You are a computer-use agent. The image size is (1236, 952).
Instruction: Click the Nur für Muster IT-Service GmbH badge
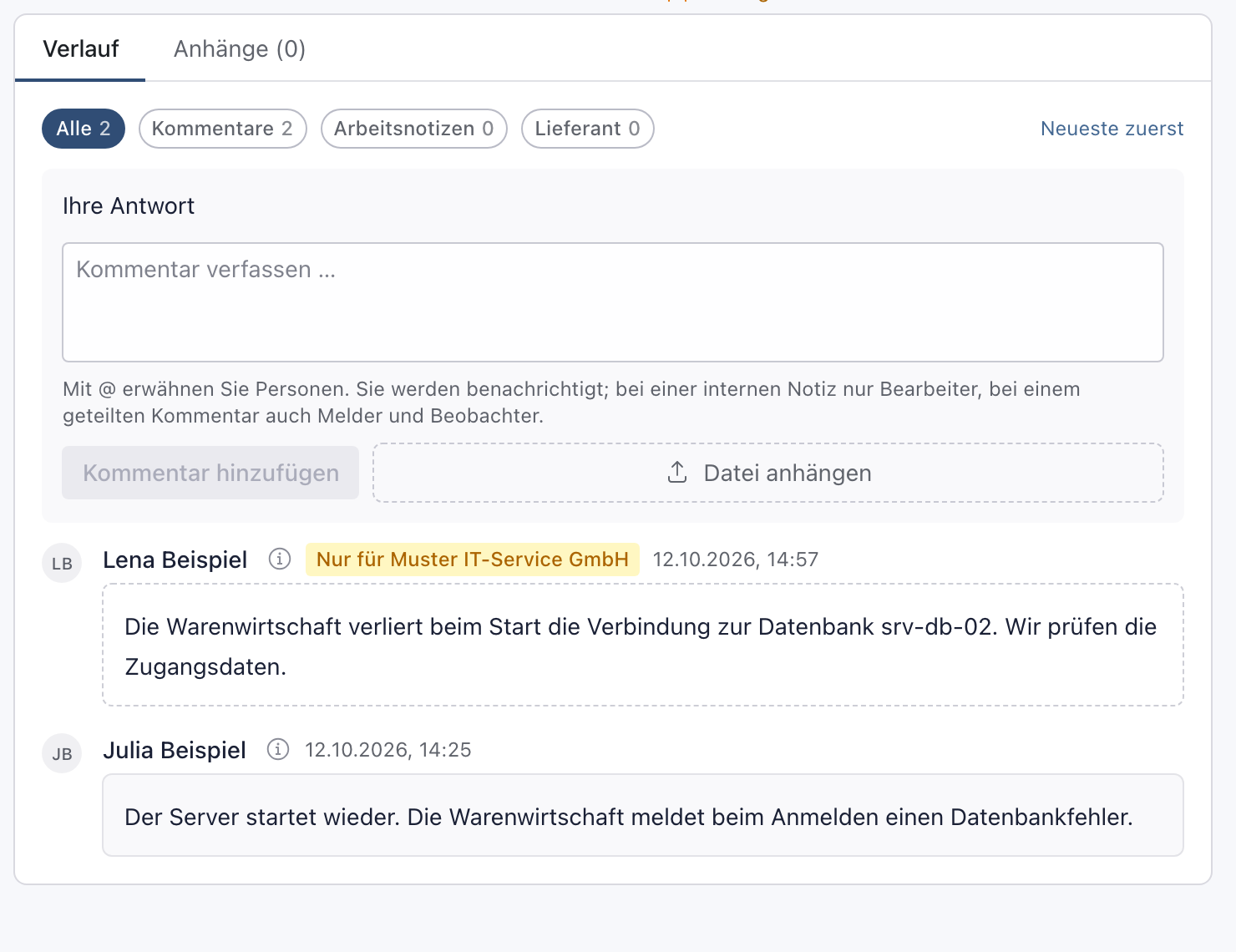(x=473, y=559)
